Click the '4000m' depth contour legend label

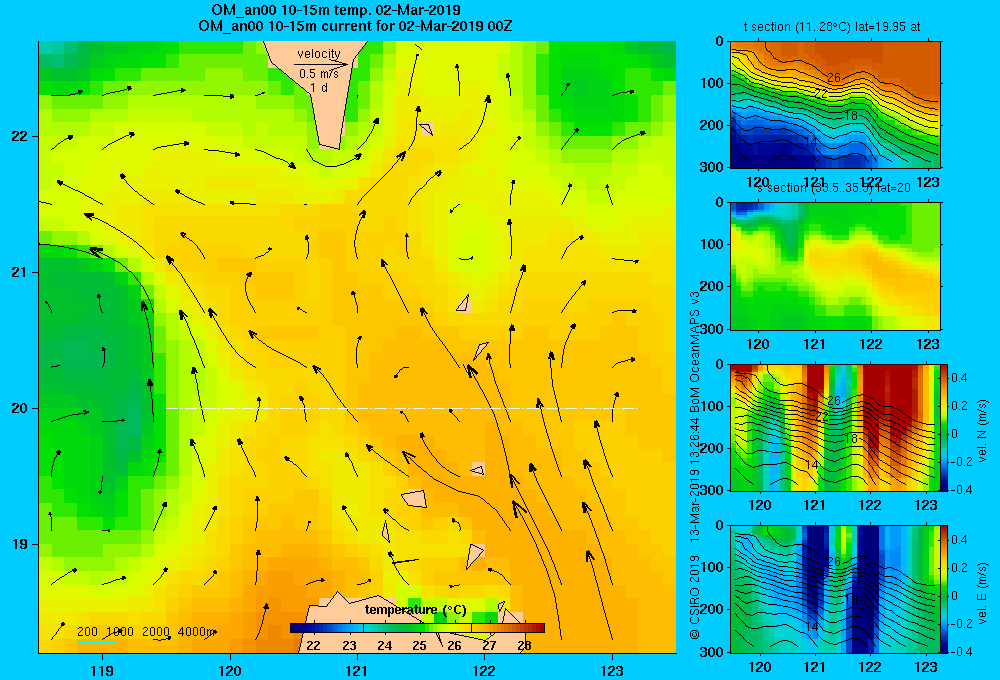click(x=196, y=632)
